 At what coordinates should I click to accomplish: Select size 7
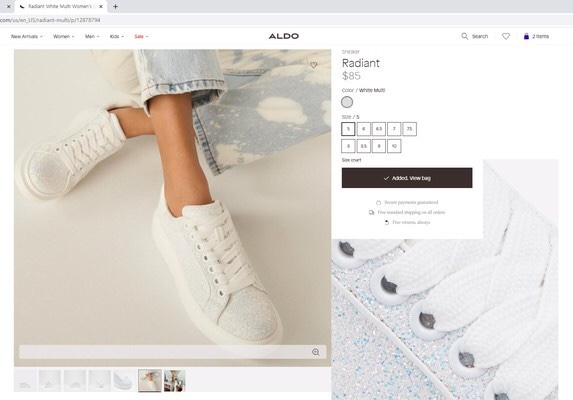(394, 129)
